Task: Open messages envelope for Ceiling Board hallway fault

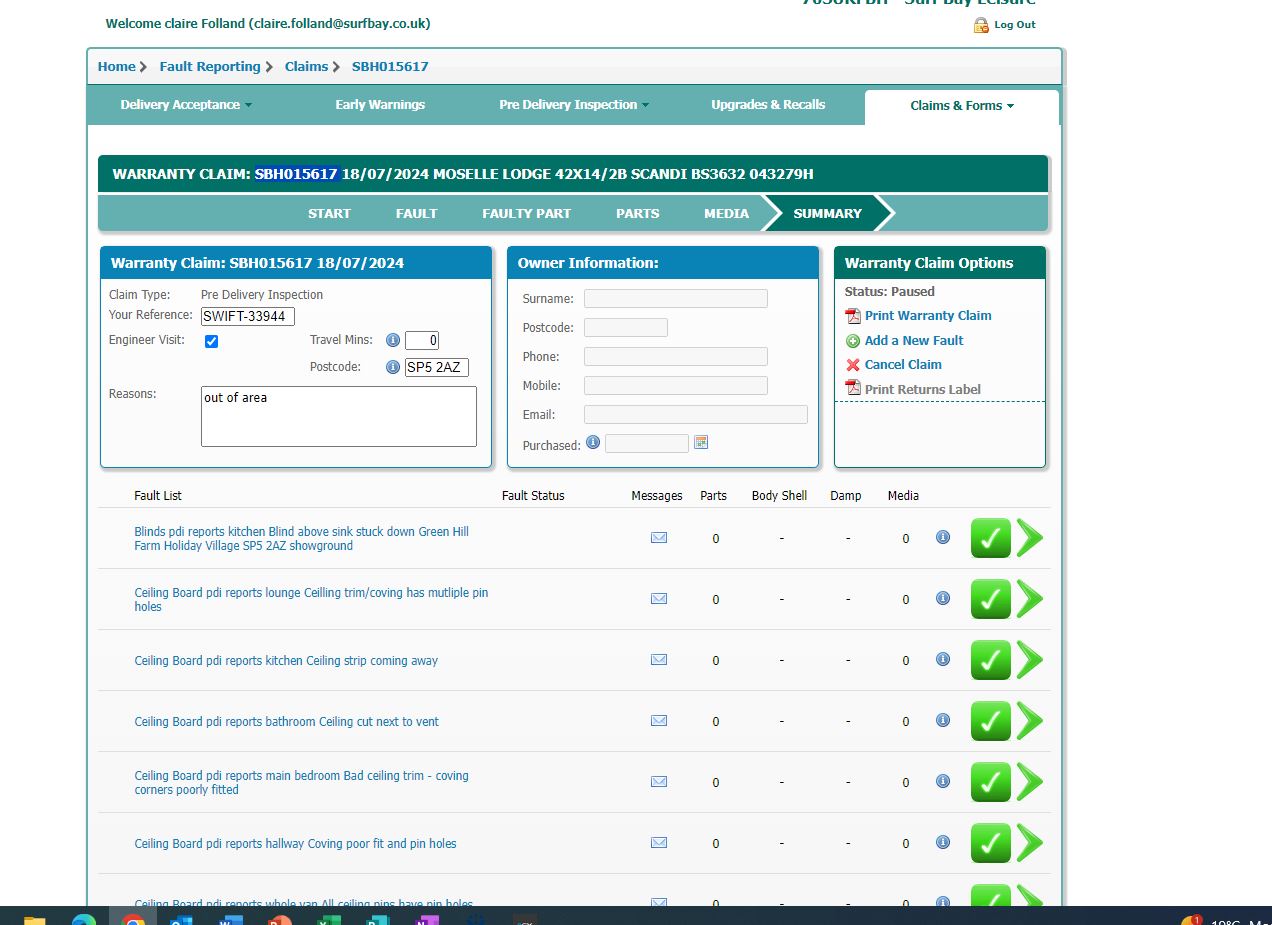Action: (659, 842)
